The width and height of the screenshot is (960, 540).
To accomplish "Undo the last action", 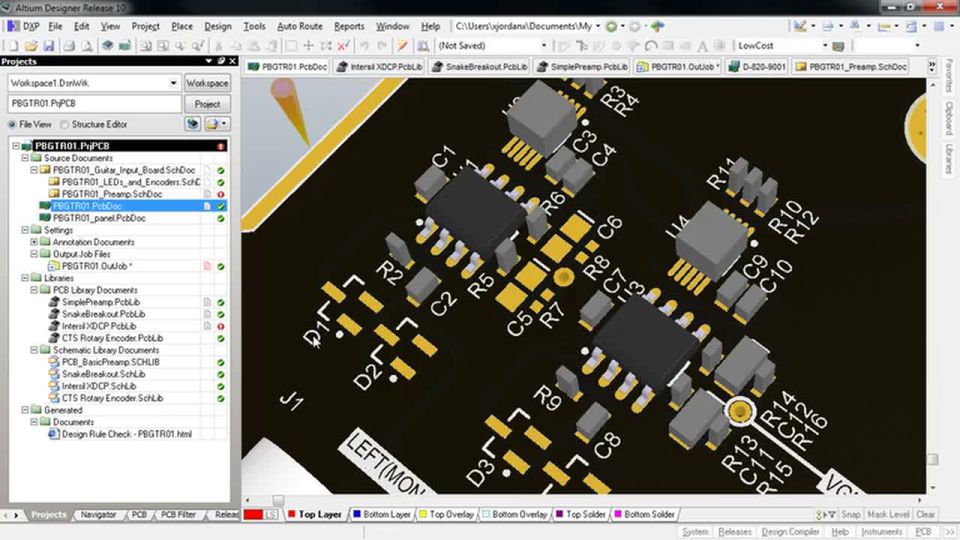I will (364, 46).
